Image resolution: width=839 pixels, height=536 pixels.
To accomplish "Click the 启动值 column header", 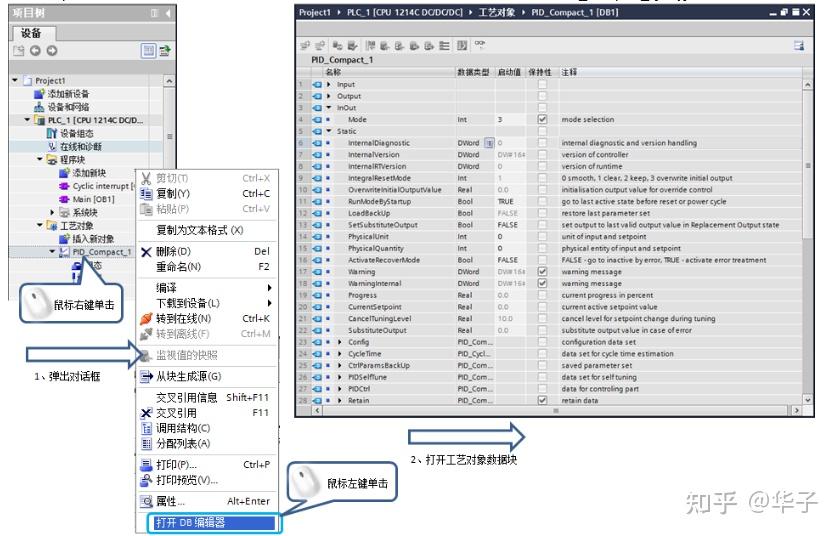I will coord(510,72).
